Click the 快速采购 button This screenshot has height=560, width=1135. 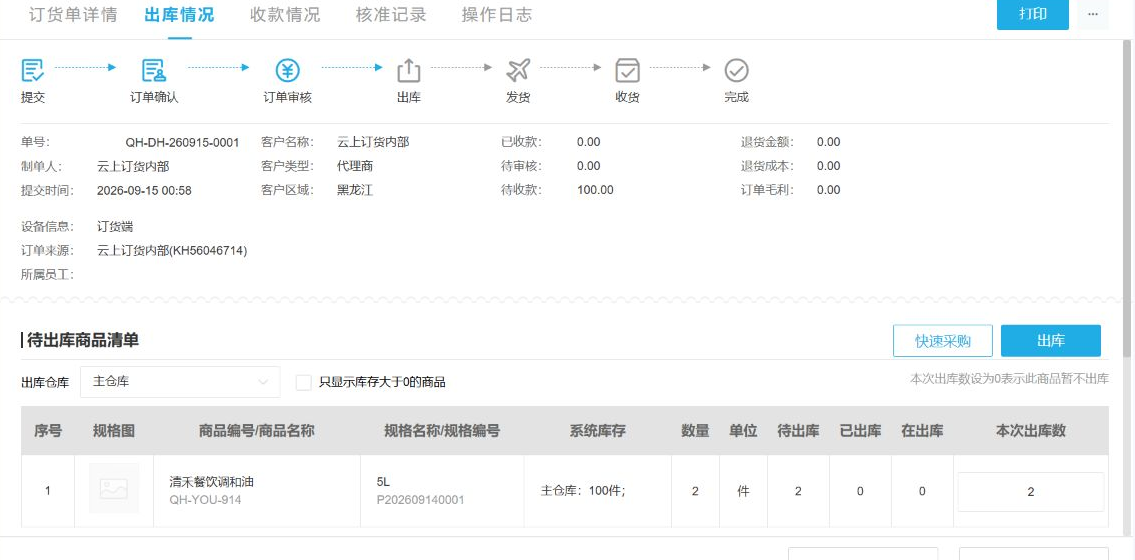pos(942,341)
